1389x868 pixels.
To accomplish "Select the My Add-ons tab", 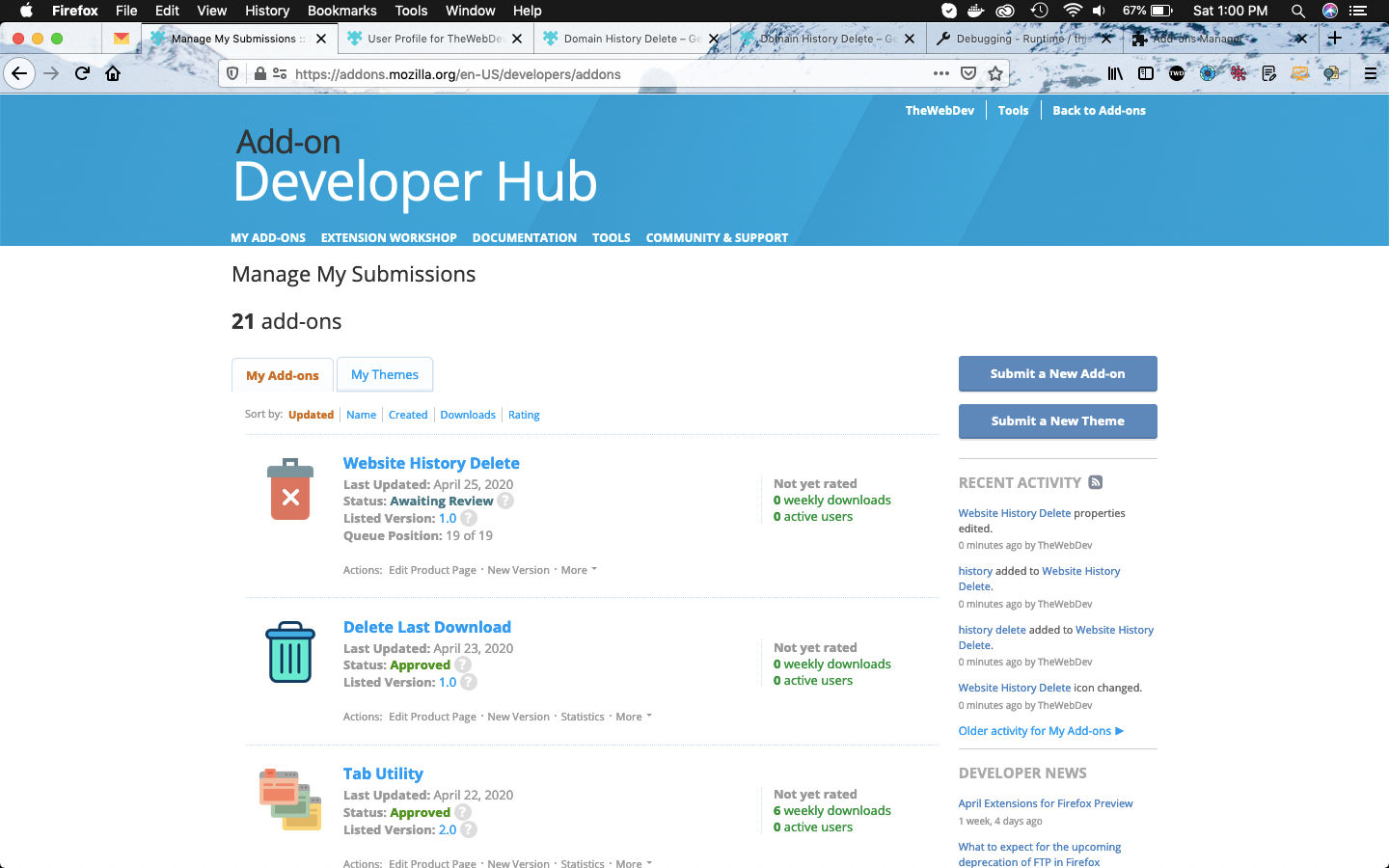I will pos(283,375).
